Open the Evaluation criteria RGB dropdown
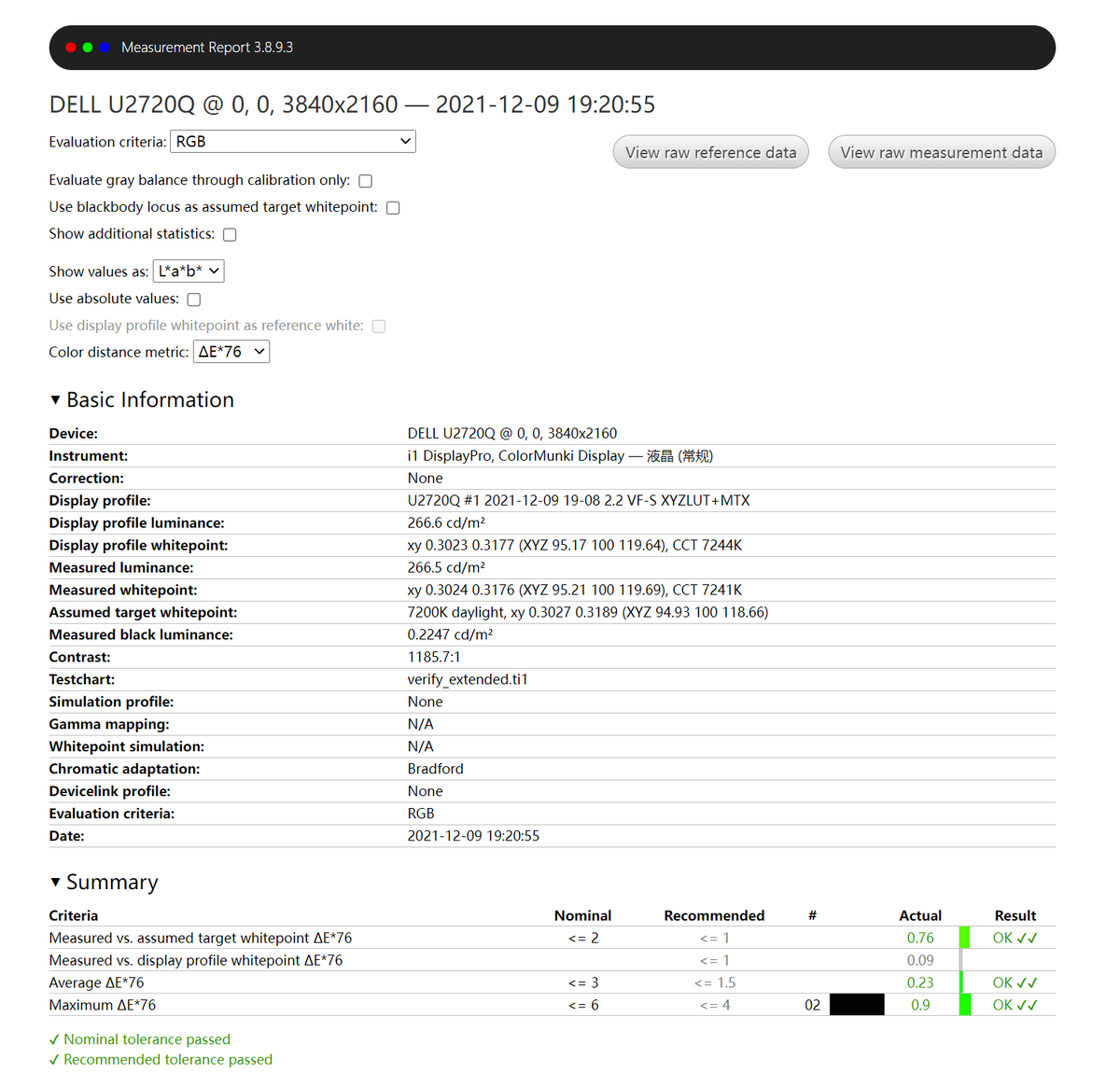Viewport: 1120px width, 1086px height. pyautogui.click(x=293, y=142)
